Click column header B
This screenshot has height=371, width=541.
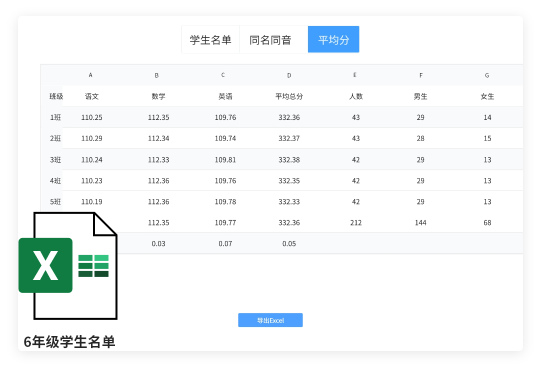click(x=157, y=75)
